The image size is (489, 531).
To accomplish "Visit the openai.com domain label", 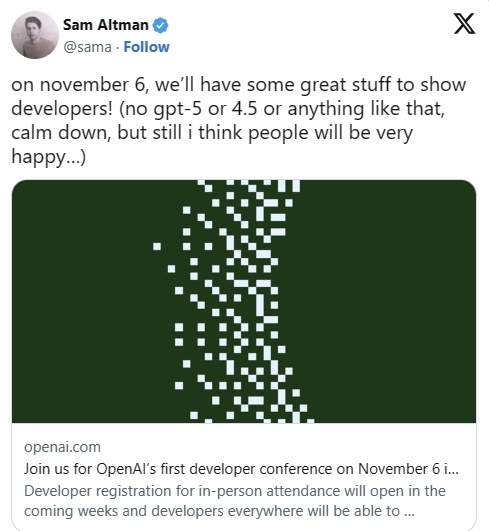I will (62, 447).
